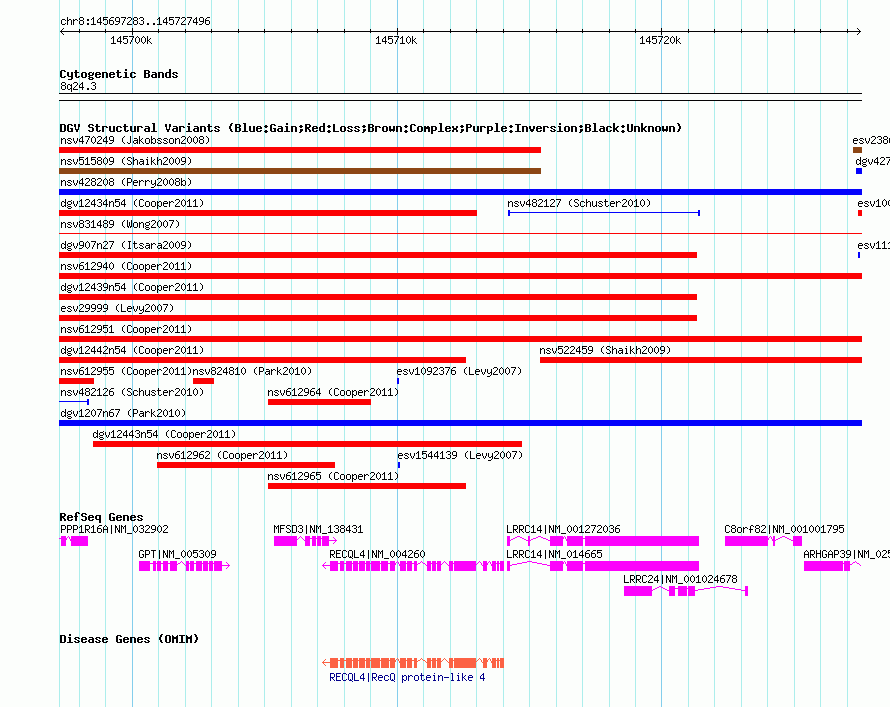
Task: Click the DGV Structural Variants track title
Action: click(371, 128)
